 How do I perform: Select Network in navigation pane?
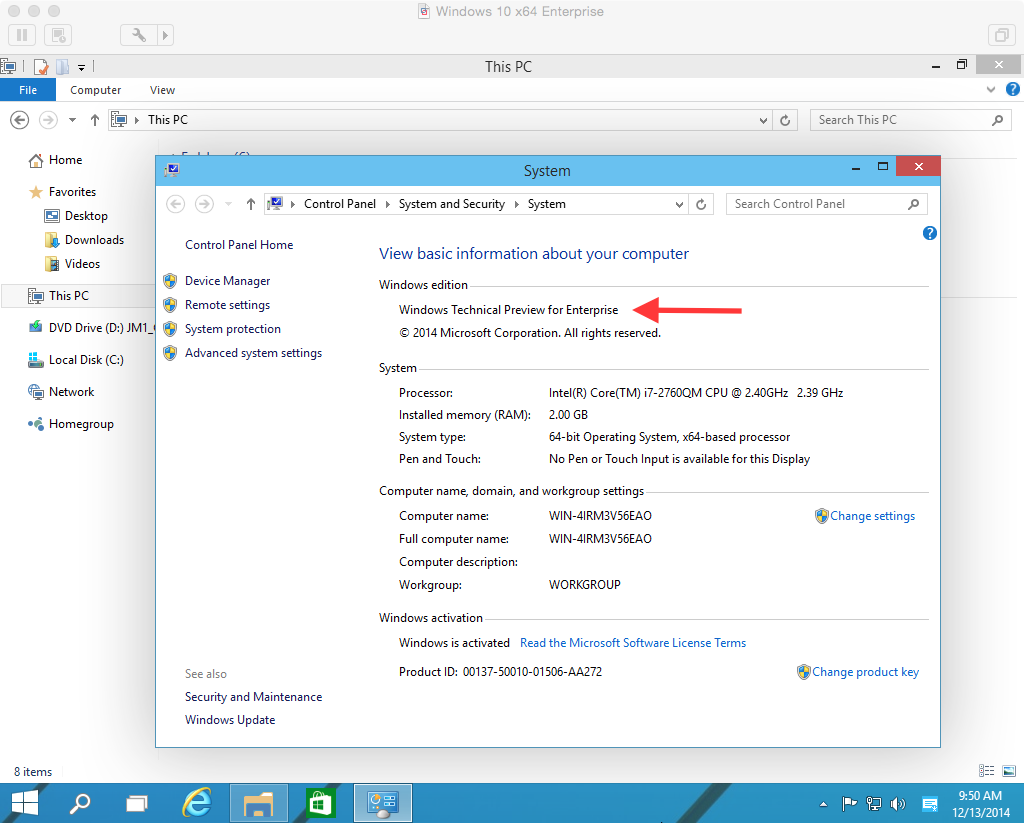tap(61, 392)
